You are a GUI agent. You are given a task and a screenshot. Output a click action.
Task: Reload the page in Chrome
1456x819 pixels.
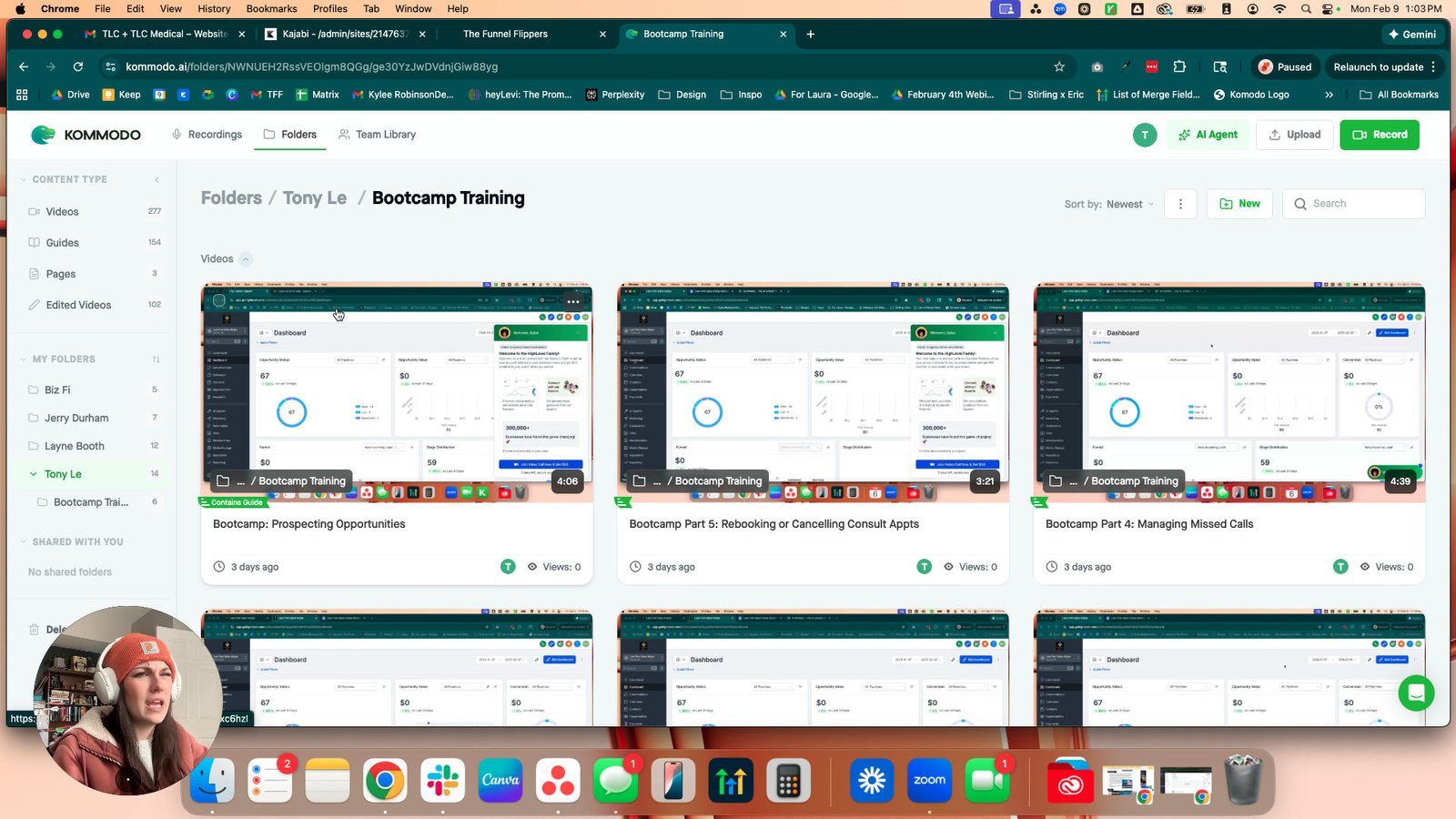coord(78,66)
